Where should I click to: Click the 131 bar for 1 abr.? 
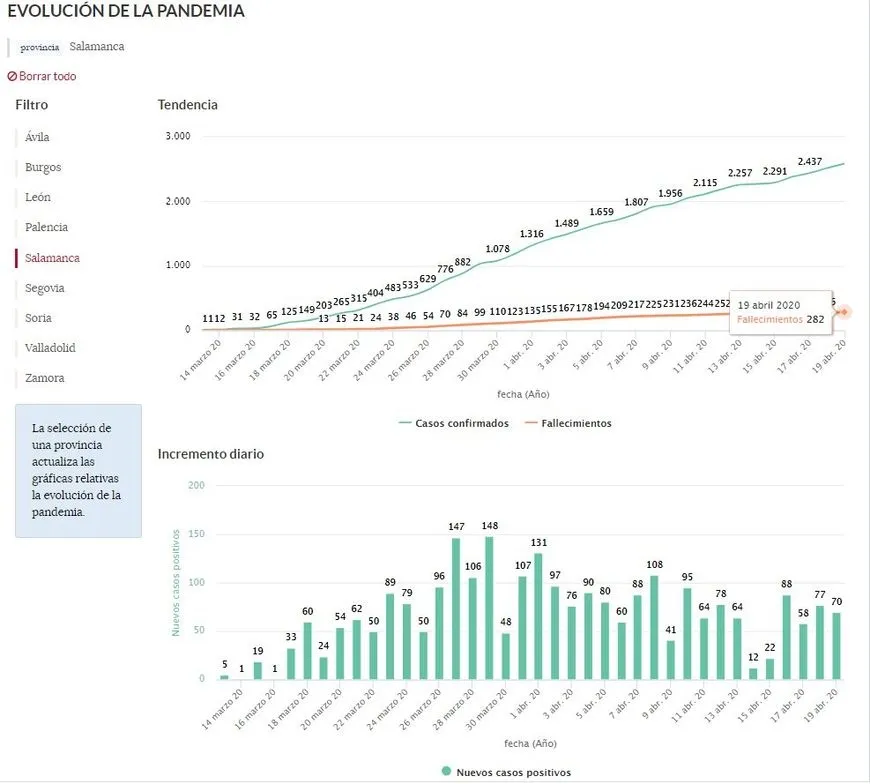pyautogui.click(x=538, y=616)
